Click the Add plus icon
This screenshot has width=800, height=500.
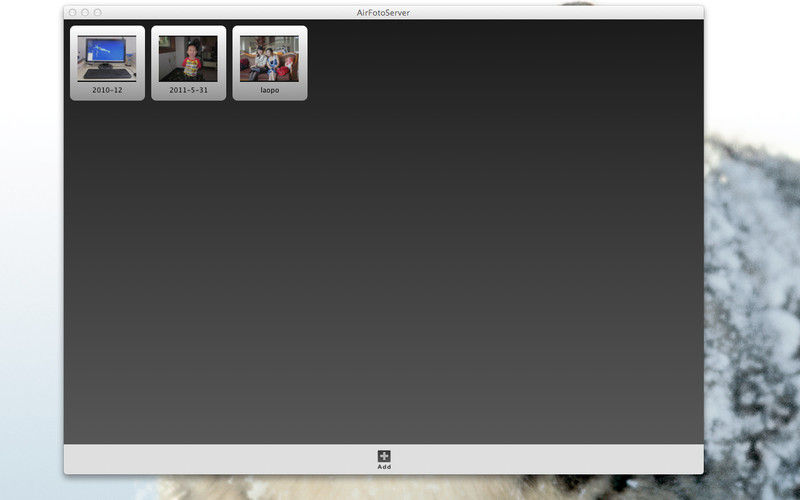(384, 456)
